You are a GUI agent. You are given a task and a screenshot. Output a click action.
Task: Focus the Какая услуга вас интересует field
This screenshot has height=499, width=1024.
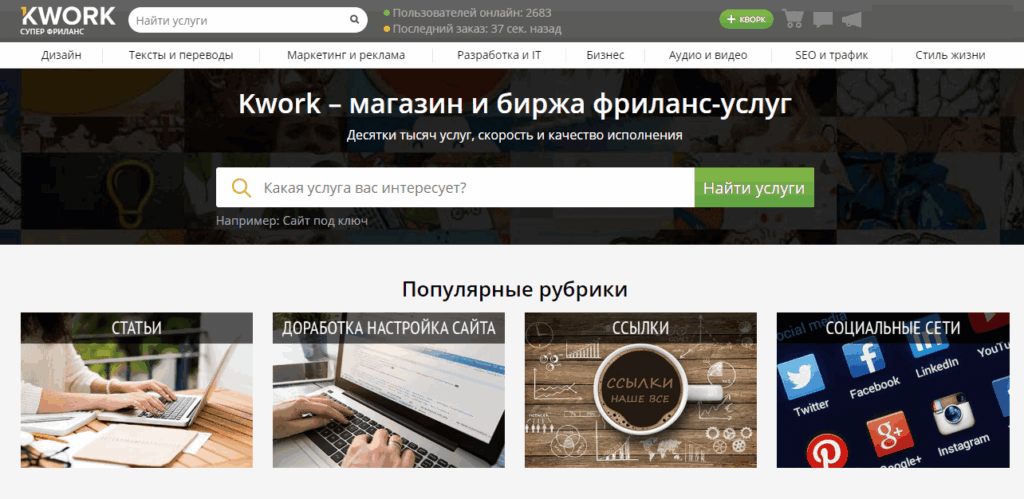[x=455, y=188]
